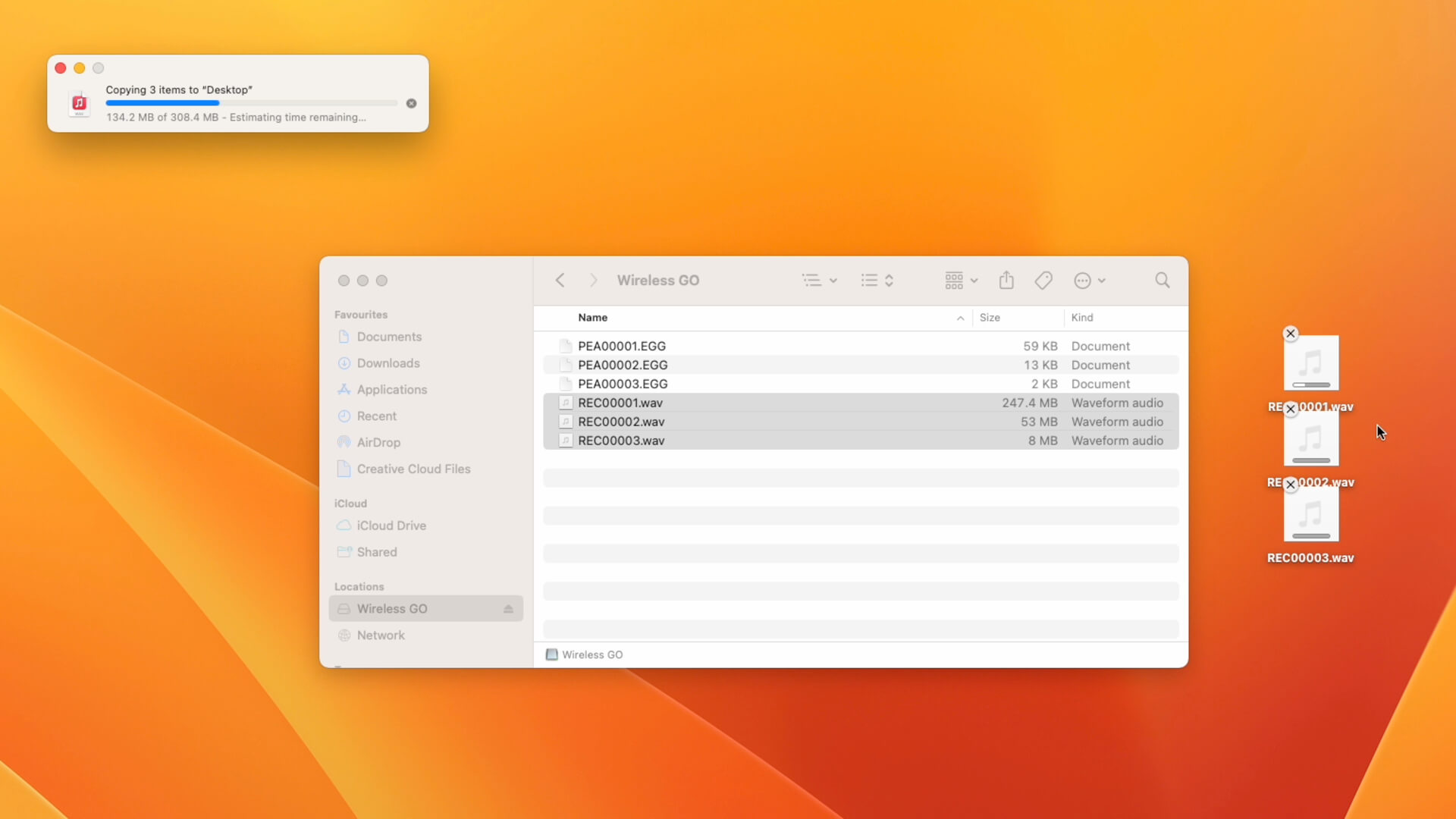
Task: Click the share/export icon in Finder toolbar
Action: 1006,280
